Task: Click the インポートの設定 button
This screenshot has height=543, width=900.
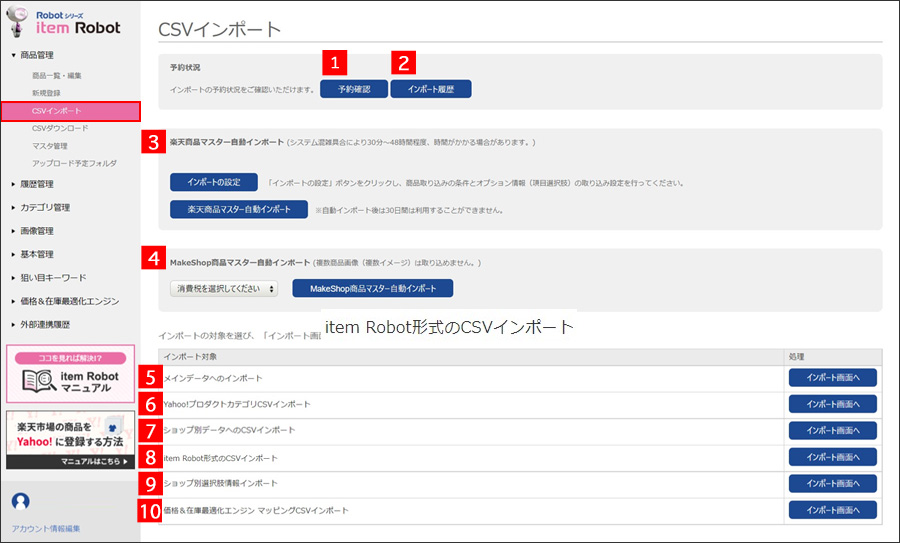Action: pyautogui.click(x=214, y=183)
